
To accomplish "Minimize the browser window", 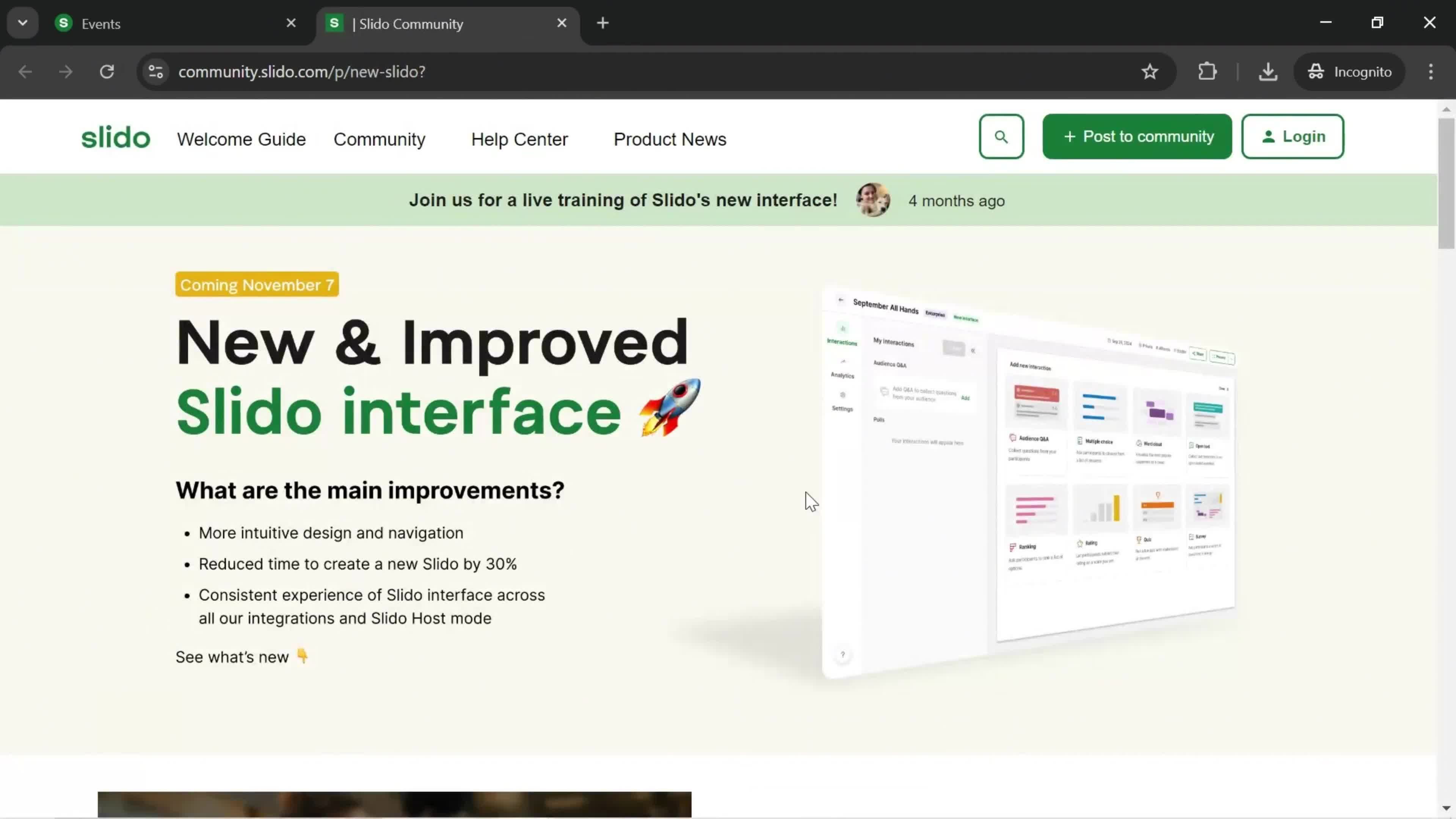I will [x=1326, y=23].
